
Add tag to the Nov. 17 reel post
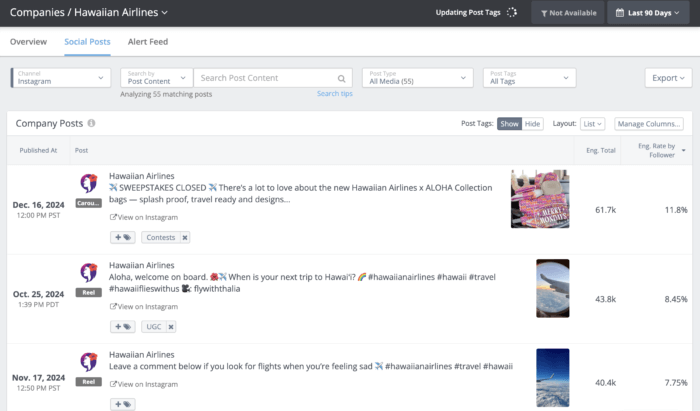point(123,404)
